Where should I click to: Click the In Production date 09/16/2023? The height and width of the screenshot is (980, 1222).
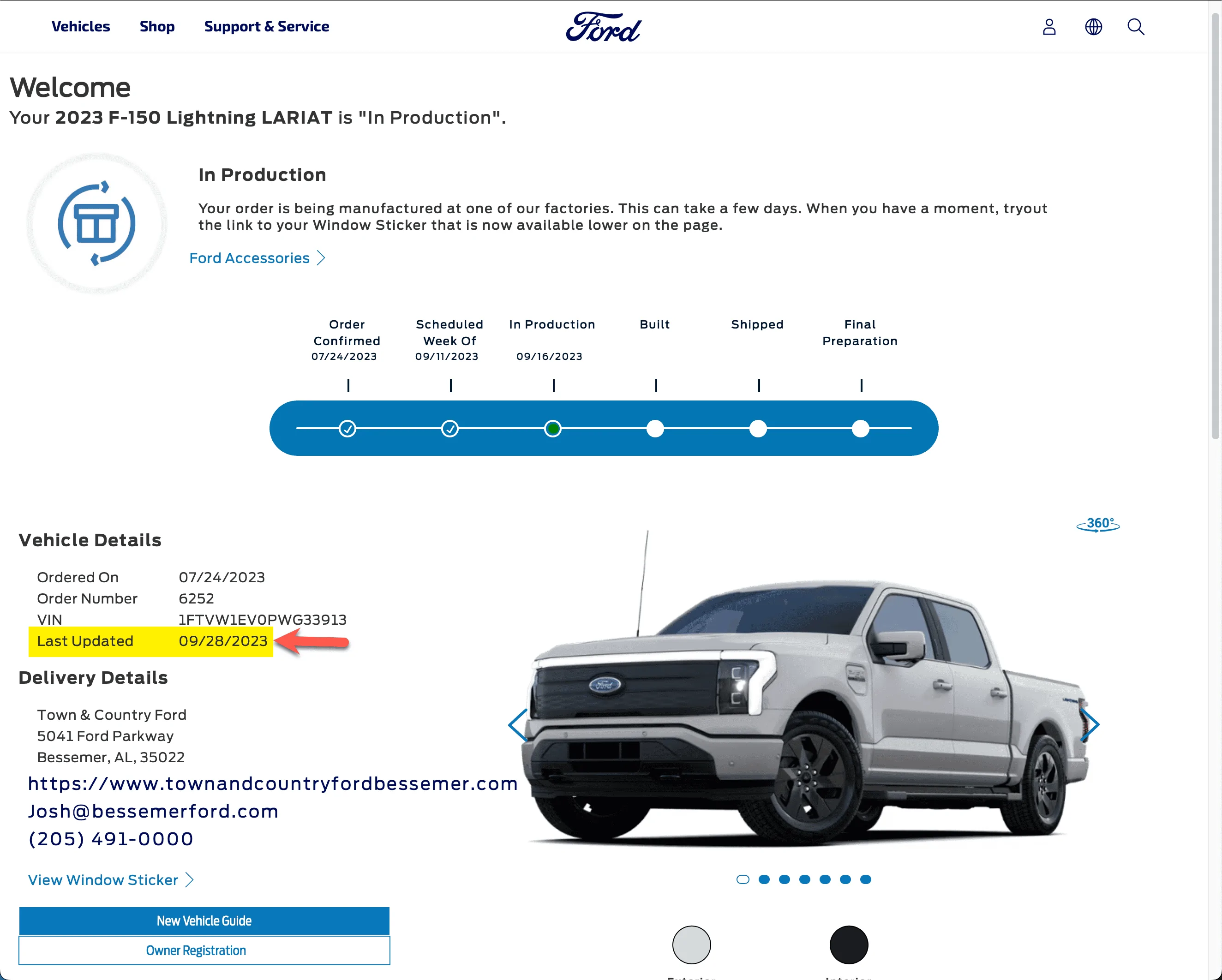[x=549, y=357]
